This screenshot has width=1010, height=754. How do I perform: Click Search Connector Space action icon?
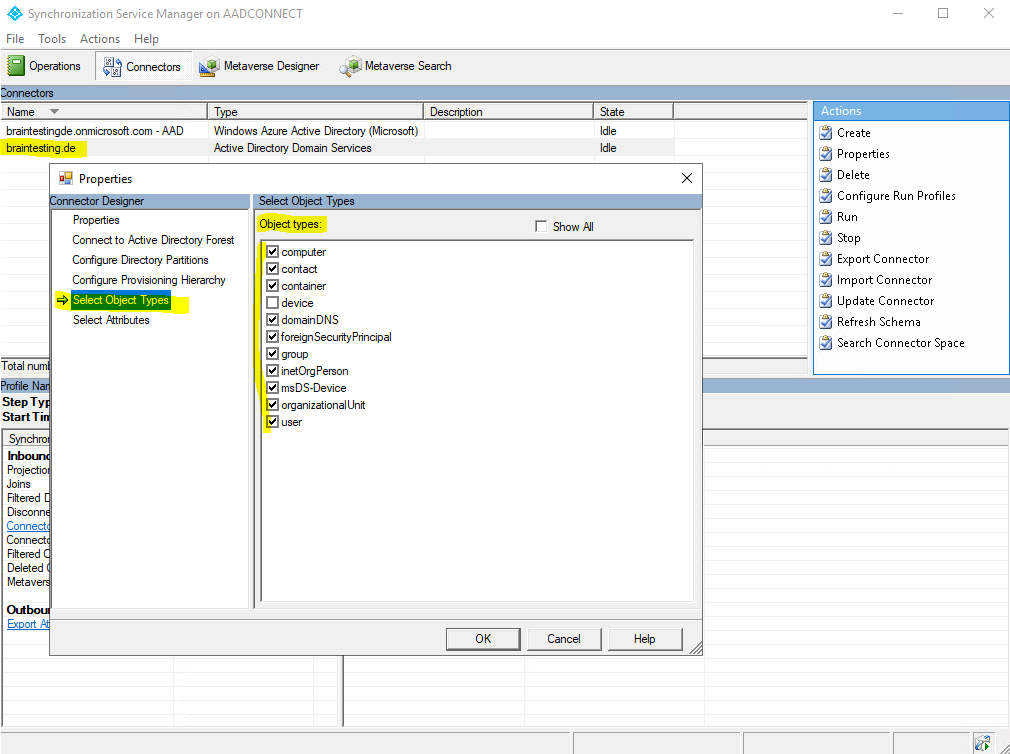(826, 343)
